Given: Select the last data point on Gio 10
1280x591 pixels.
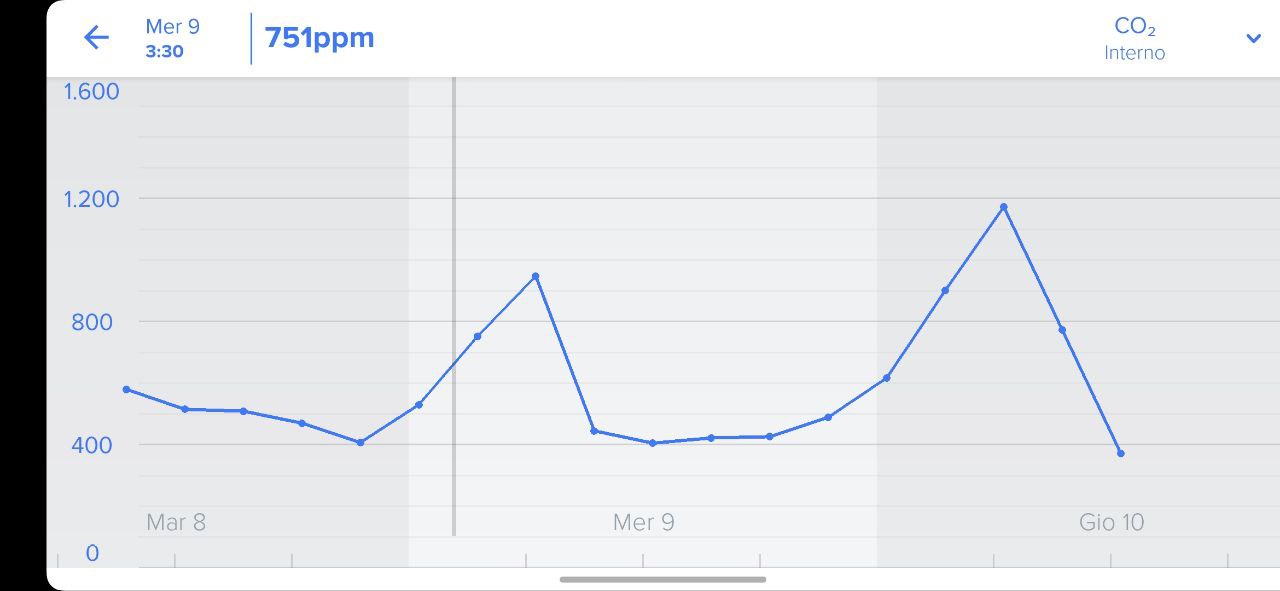Looking at the screenshot, I should pos(1120,454).
